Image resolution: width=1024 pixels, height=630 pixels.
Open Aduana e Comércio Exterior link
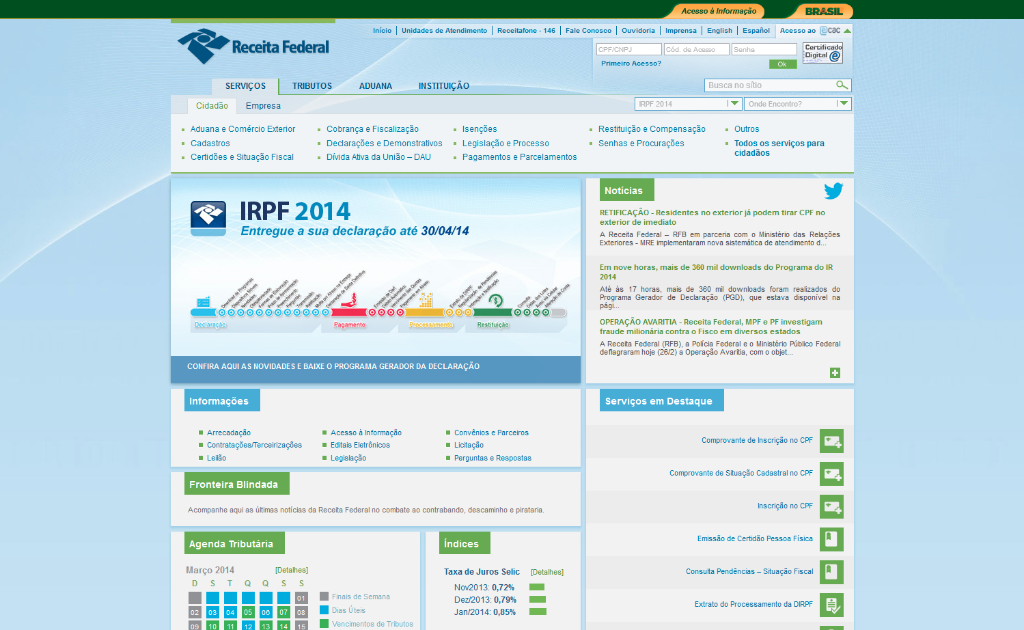[x=243, y=129]
